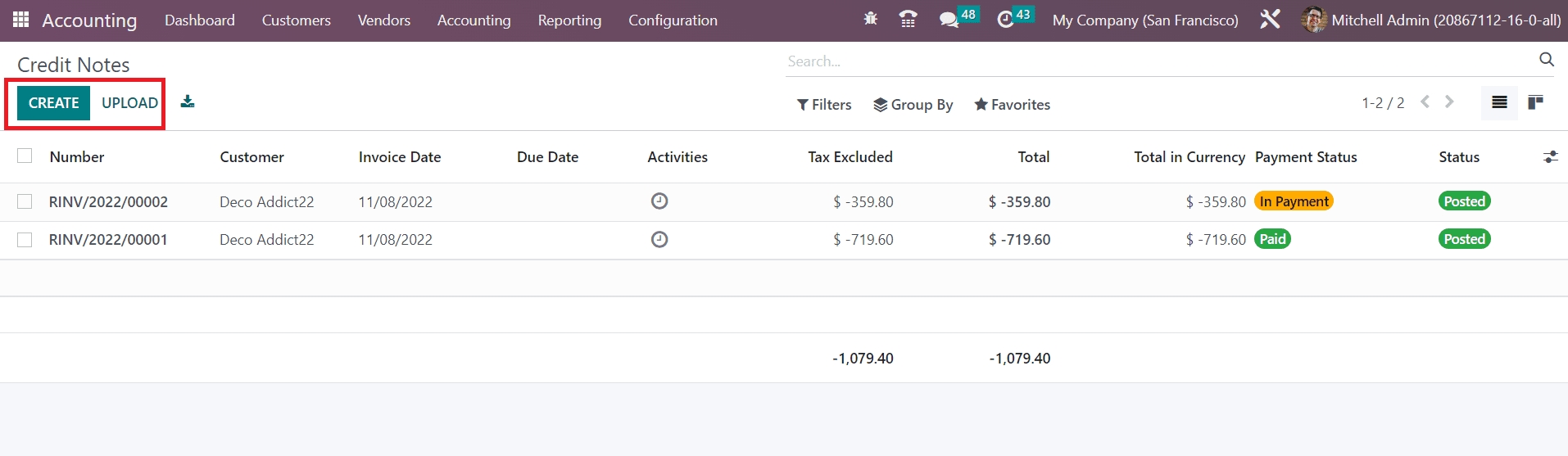Check the box for RINV/2022/00002

[25, 201]
